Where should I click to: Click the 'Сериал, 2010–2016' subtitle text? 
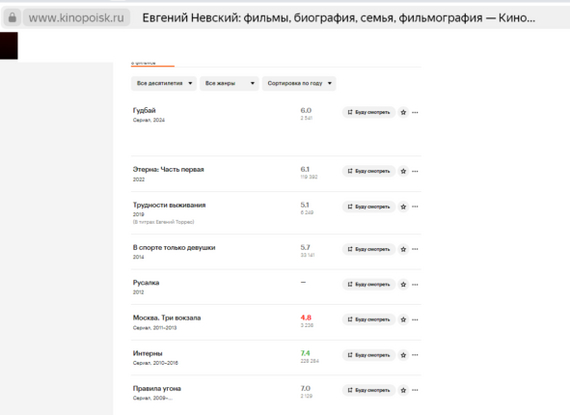[x=155, y=363]
